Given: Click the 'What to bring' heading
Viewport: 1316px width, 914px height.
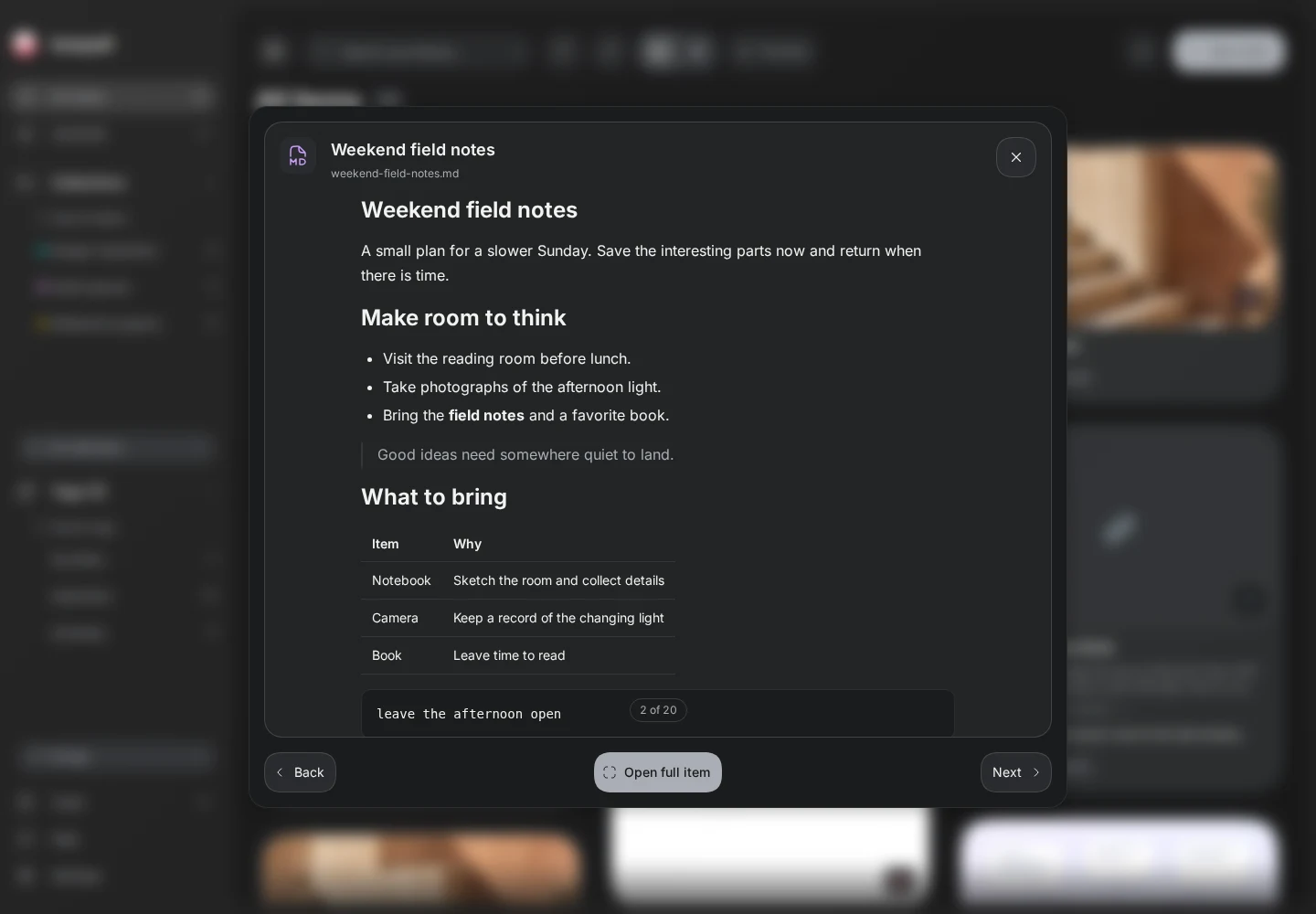Looking at the screenshot, I should tap(434, 497).
